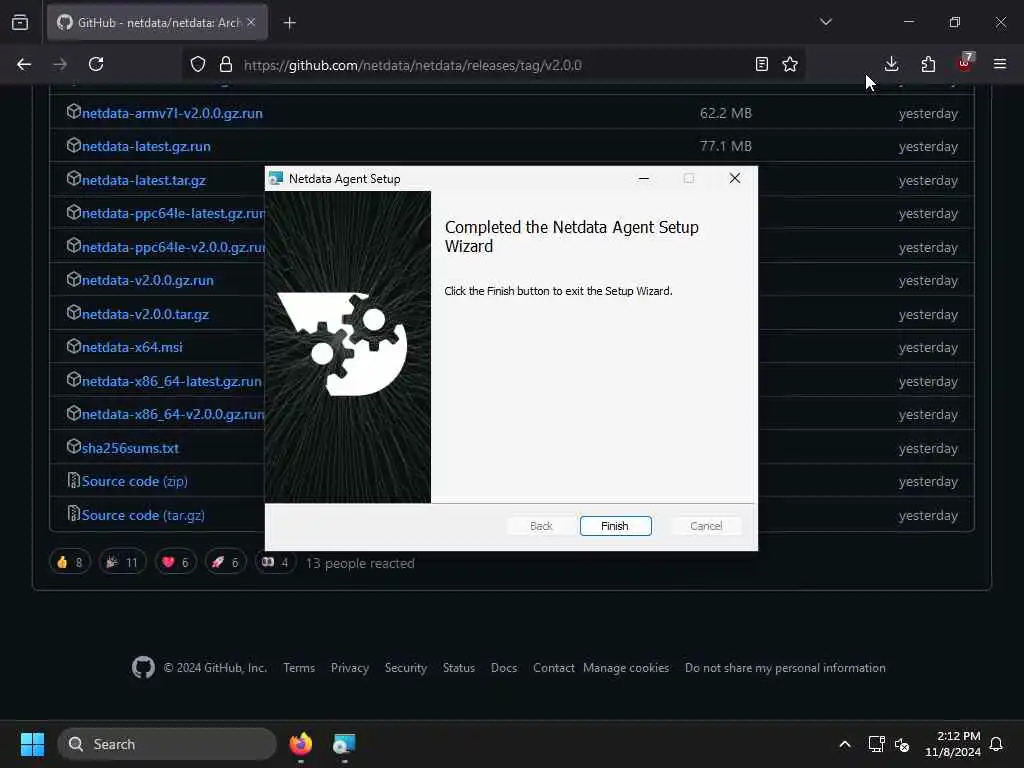Click the GitHub logo in the footer
The image size is (1024, 768).
144,667
